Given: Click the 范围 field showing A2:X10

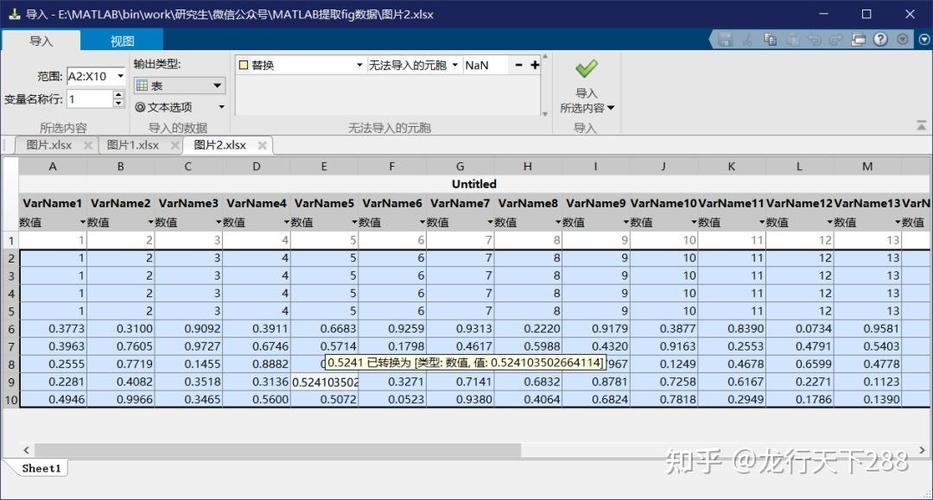Looking at the screenshot, I should (x=90, y=76).
